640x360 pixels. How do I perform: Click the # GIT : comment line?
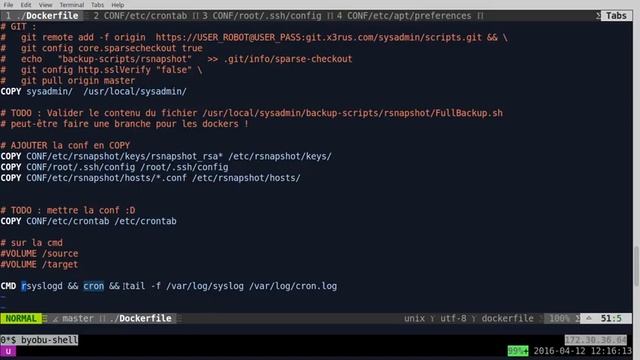click(x=18, y=27)
